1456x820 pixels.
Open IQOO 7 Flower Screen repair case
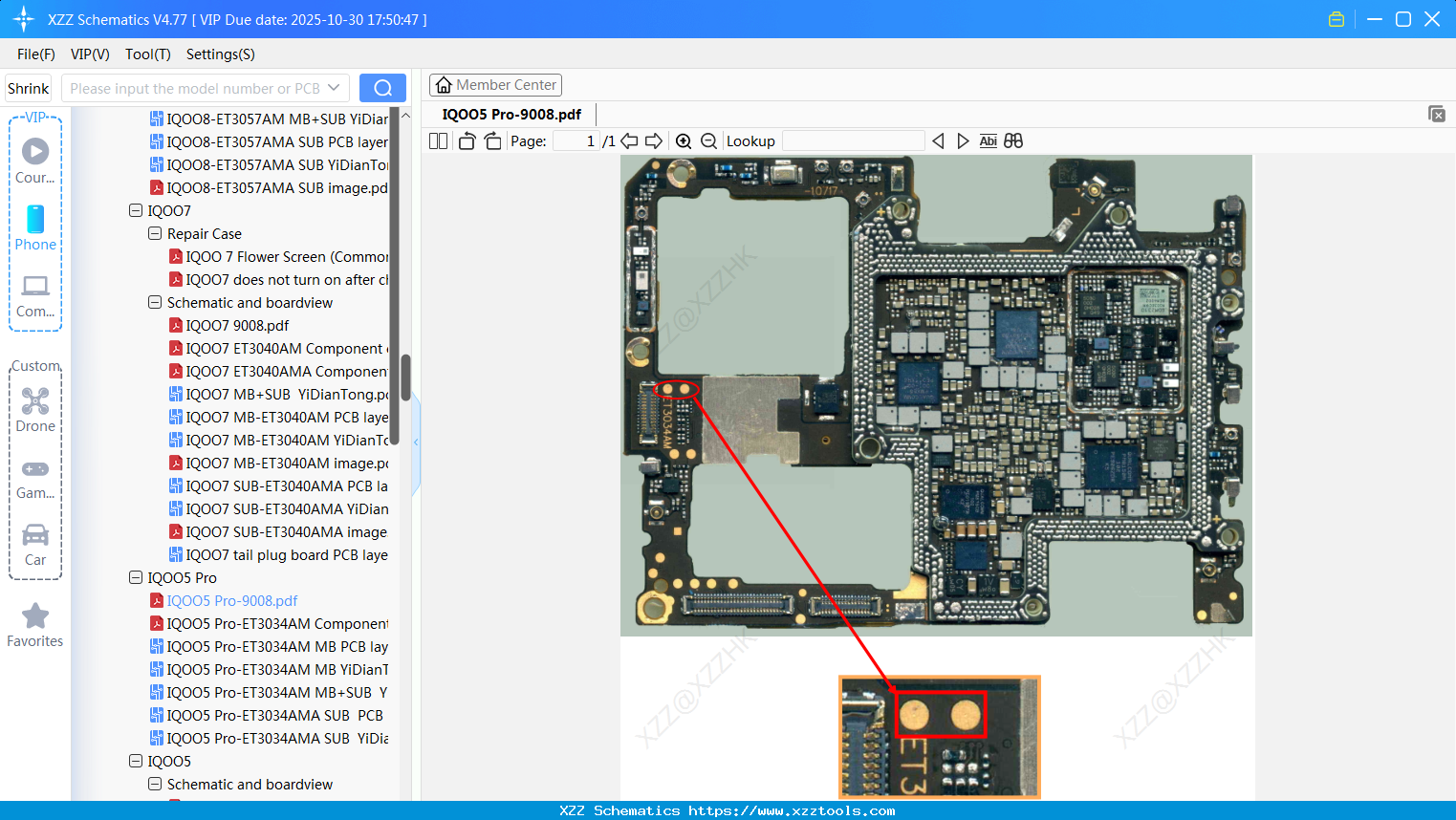click(x=278, y=256)
